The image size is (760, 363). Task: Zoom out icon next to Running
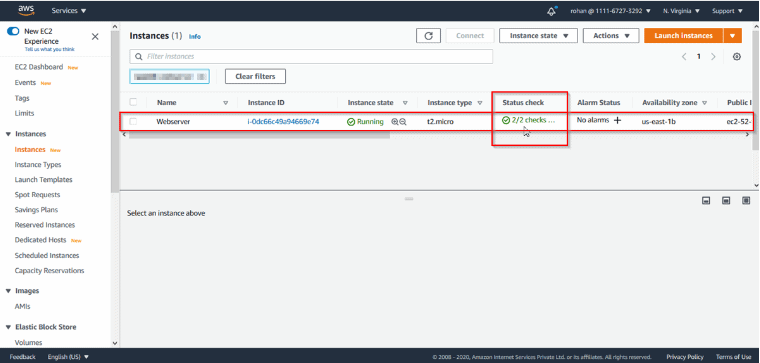[402, 122]
